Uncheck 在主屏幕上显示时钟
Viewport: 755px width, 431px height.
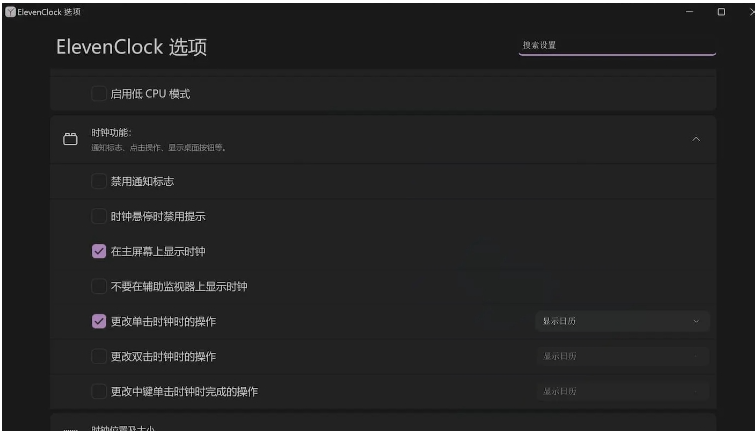(98, 252)
